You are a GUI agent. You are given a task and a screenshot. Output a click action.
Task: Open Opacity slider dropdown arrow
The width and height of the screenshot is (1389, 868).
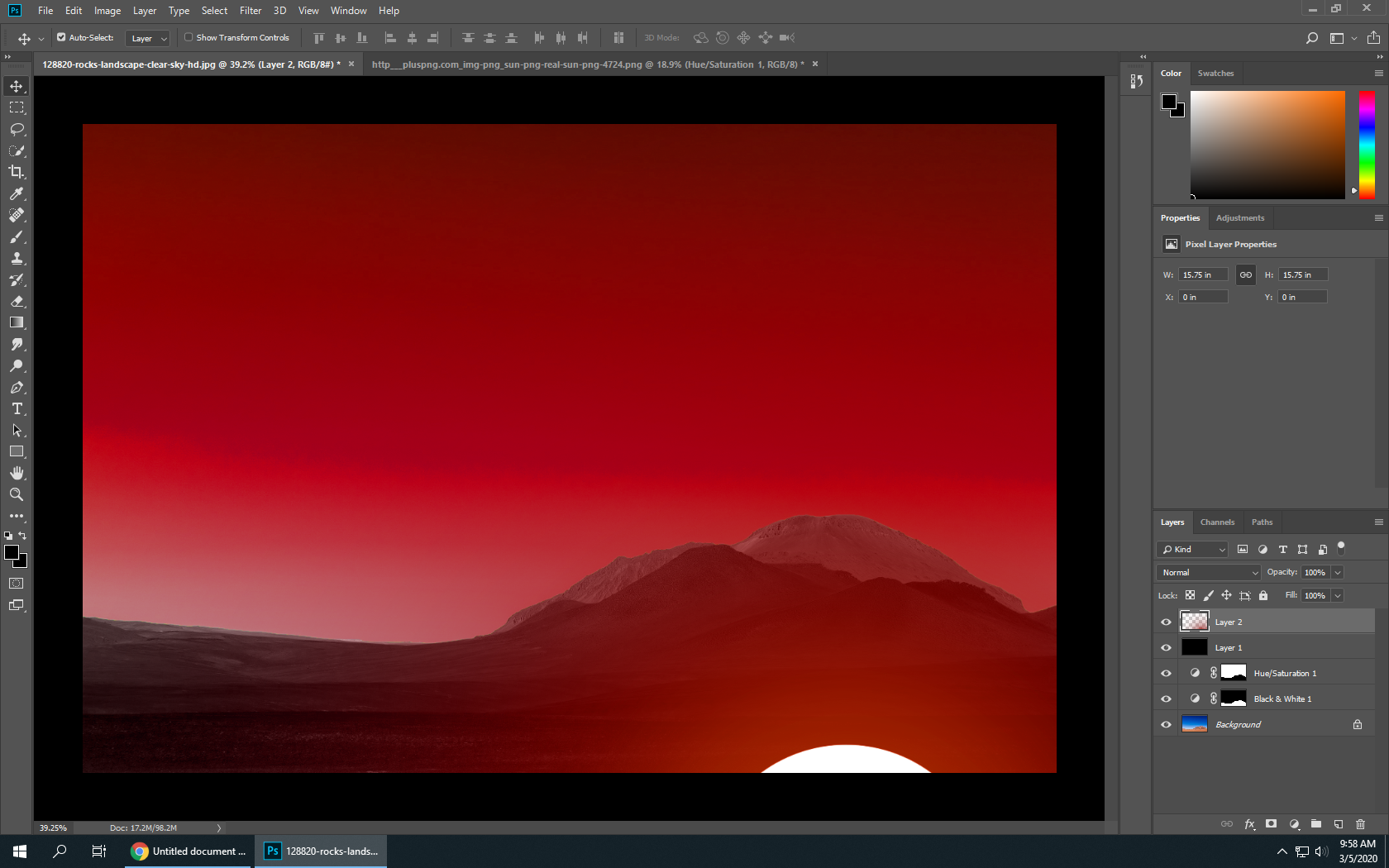(1338, 572)
